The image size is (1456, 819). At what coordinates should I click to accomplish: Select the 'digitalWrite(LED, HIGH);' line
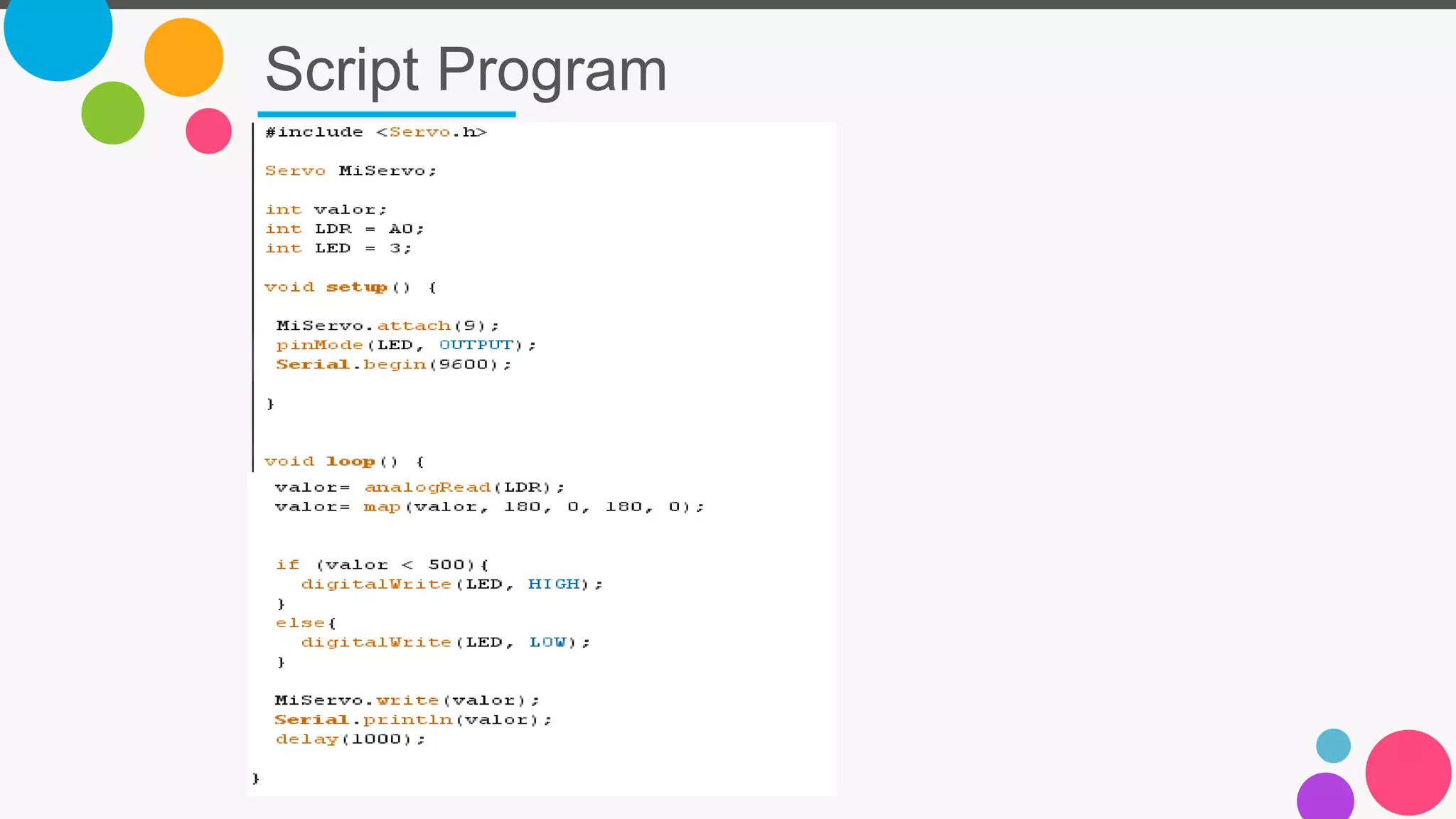(x=452, y=584)
